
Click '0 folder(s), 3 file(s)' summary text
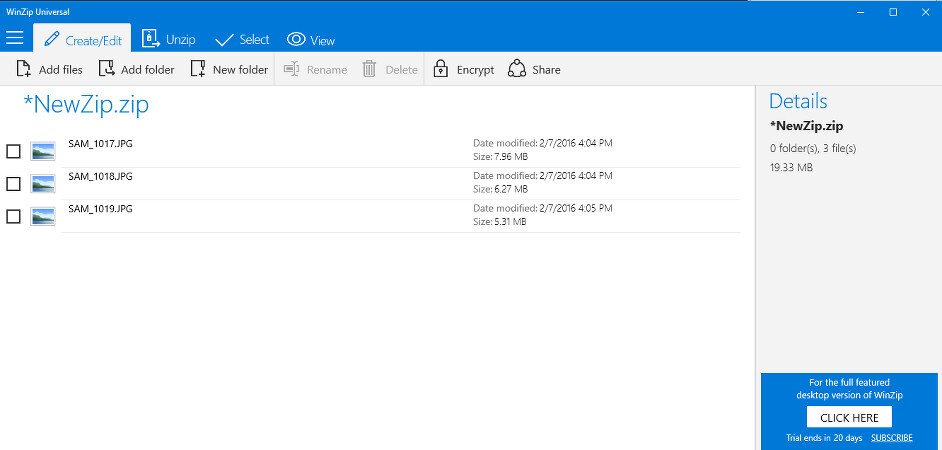813,148
